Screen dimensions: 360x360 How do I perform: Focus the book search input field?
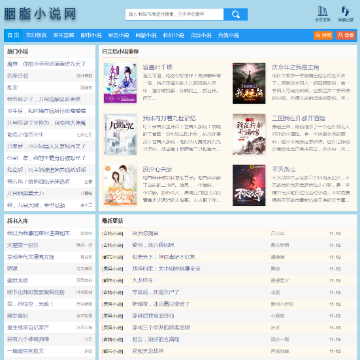174,14
